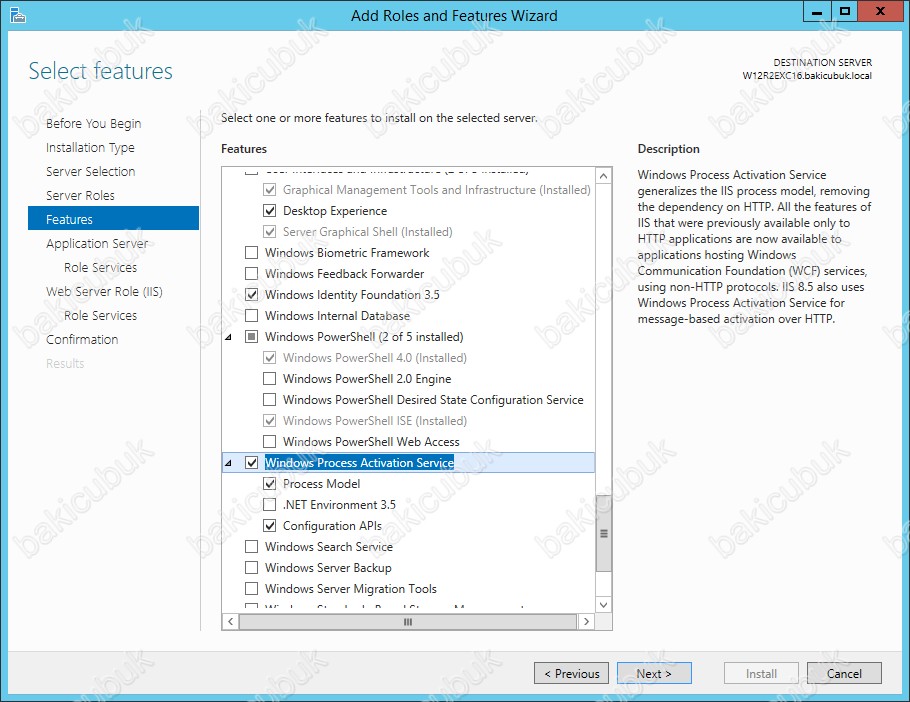
Task: Enable Windows Search Service checkbox
Action: (251, 547)
